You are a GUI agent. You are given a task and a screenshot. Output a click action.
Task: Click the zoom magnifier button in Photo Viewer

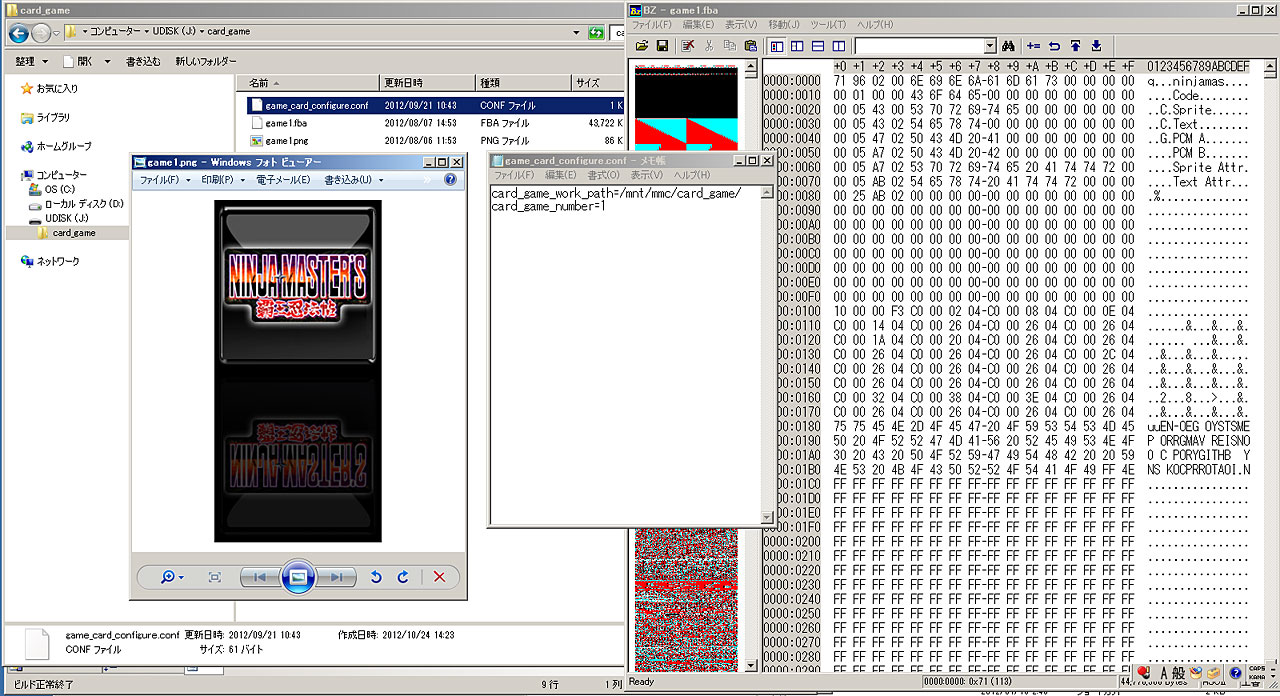[172, 577]
